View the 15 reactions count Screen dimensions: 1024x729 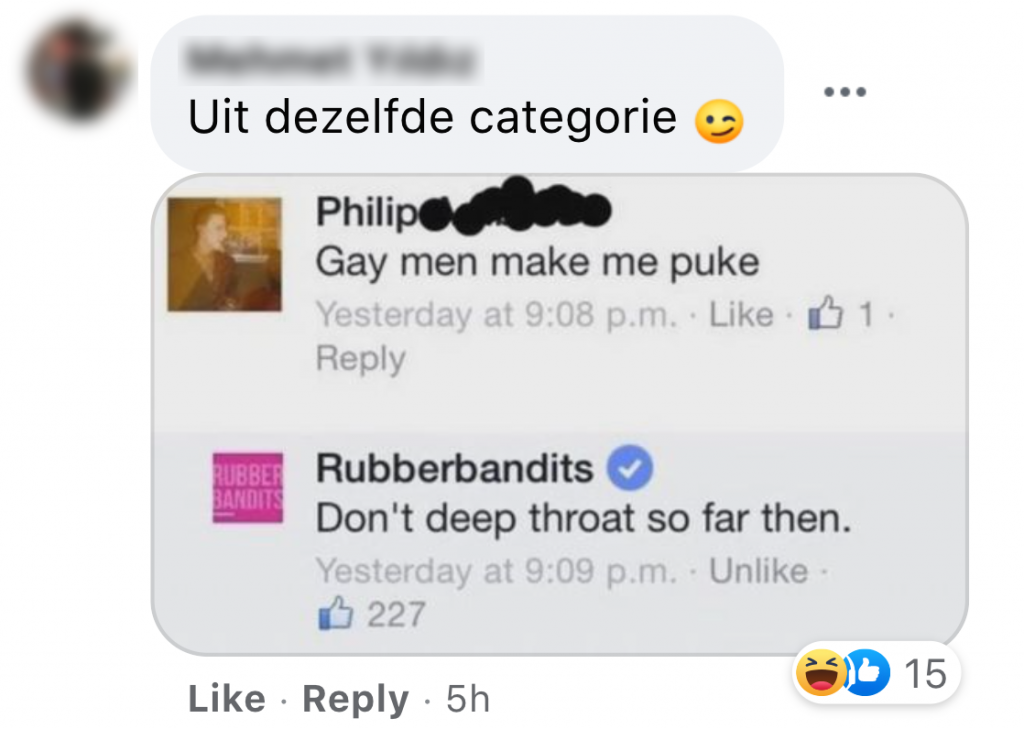925,673
